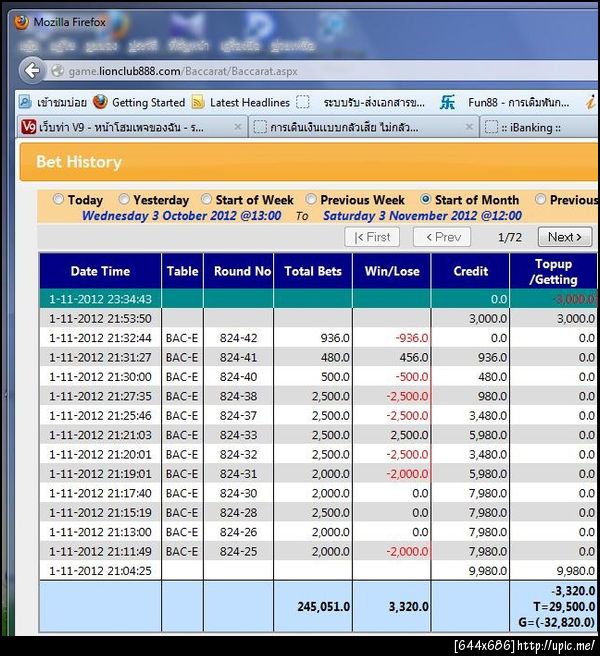Close the second browser tab

coord(469,127)
